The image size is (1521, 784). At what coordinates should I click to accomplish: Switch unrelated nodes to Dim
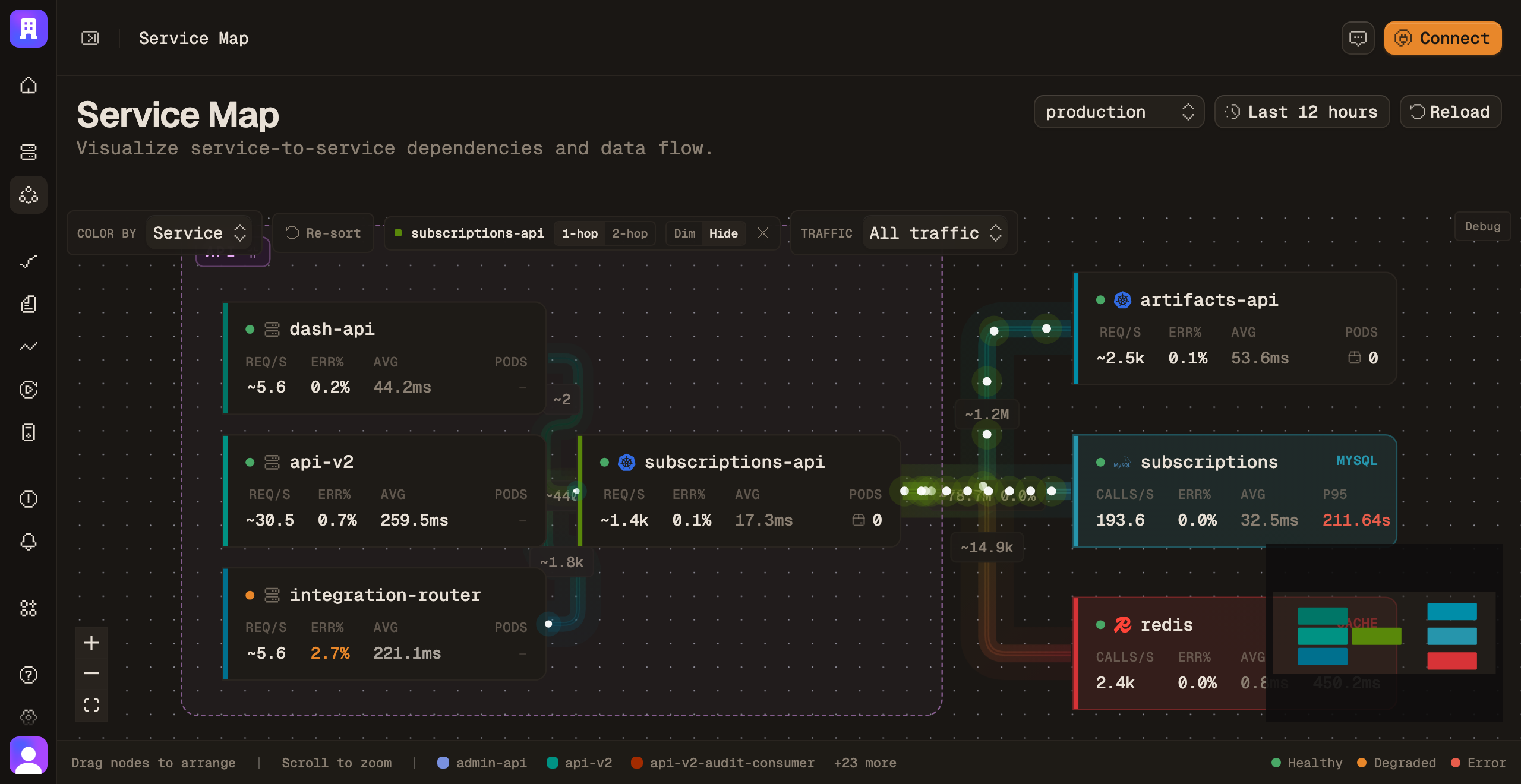point(684,233)
